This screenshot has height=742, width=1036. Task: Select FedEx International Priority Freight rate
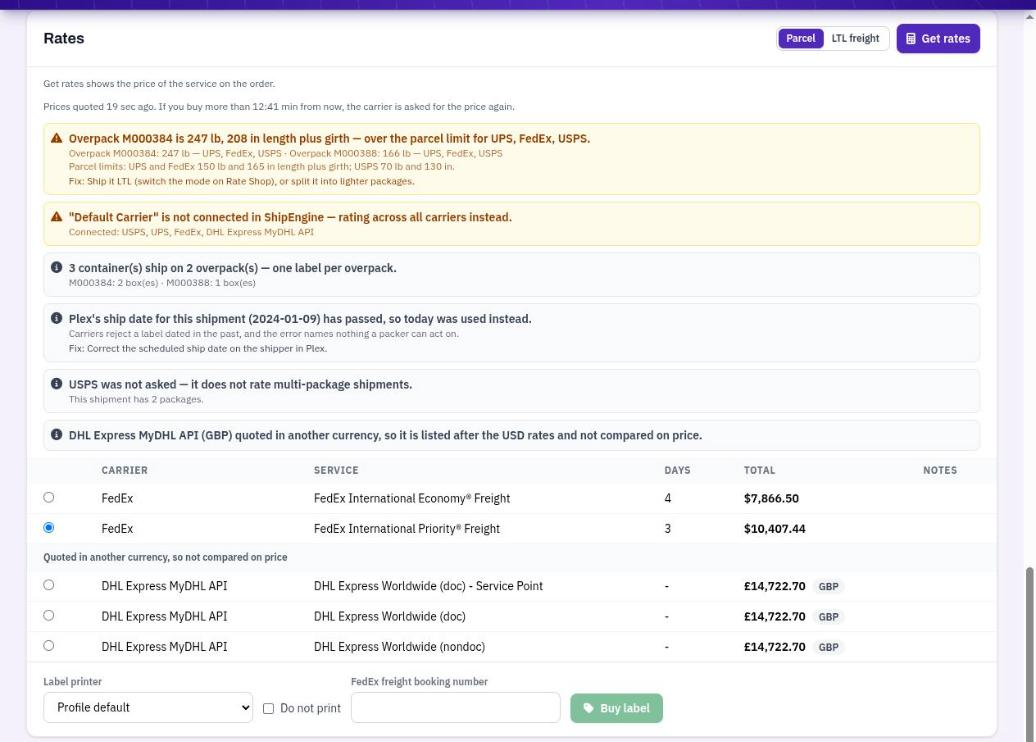[49, 528]
